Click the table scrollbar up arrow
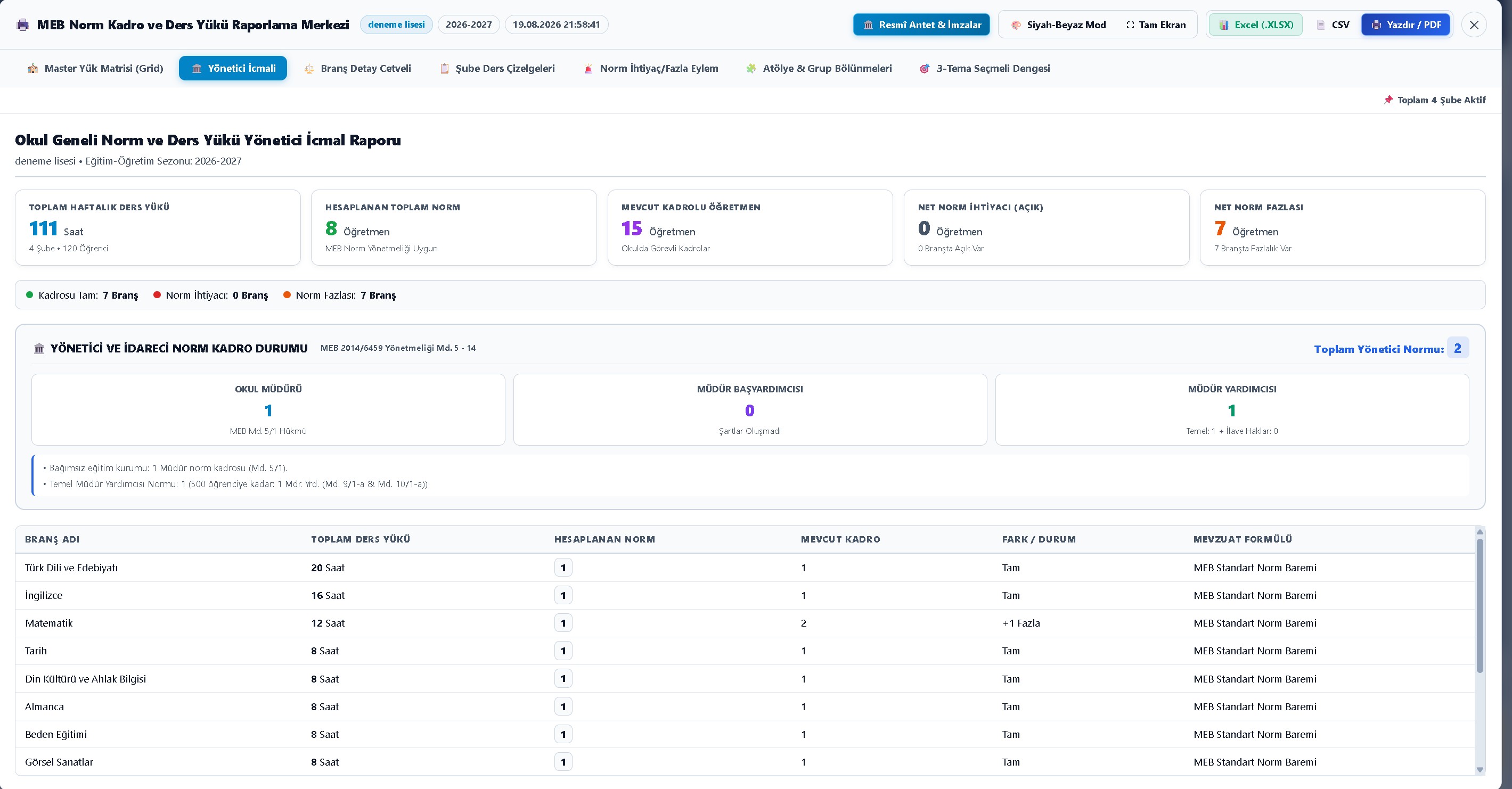Viewport: 1512px width, 789px height. (x=1480, y=531)
